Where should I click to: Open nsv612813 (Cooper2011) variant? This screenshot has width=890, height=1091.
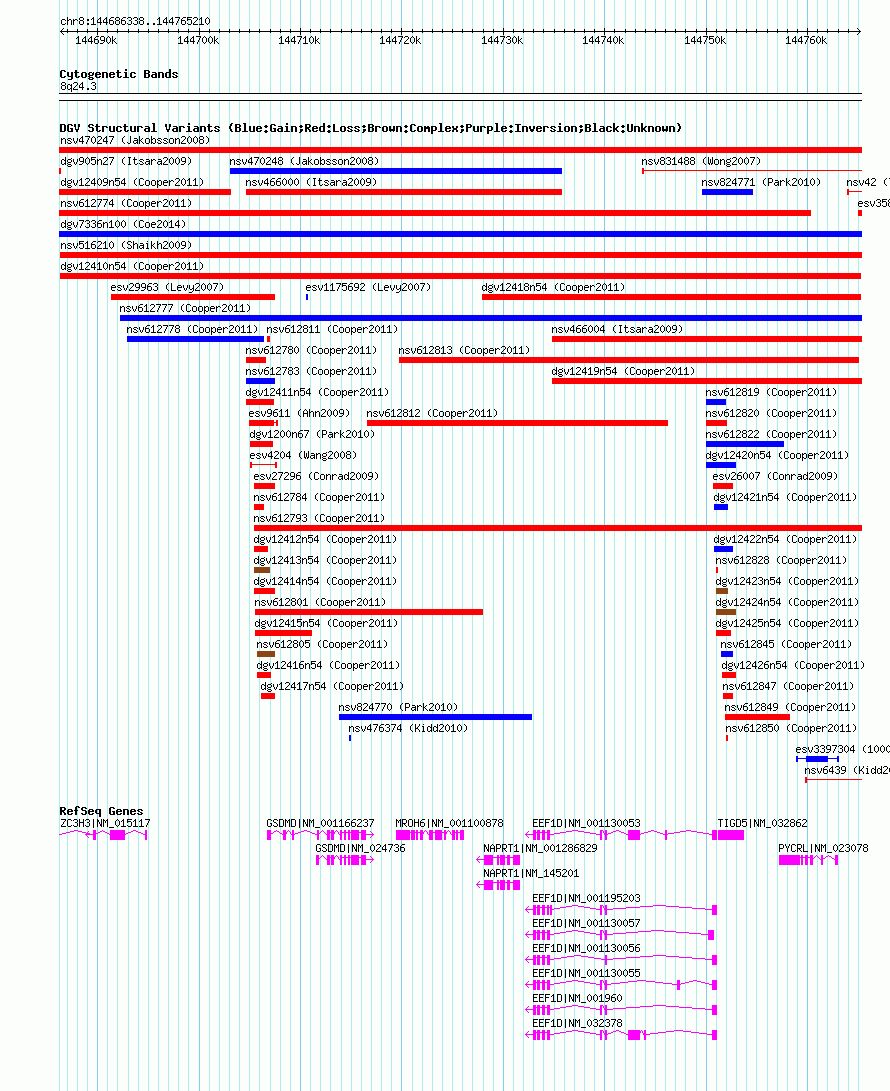click(464, 349)
